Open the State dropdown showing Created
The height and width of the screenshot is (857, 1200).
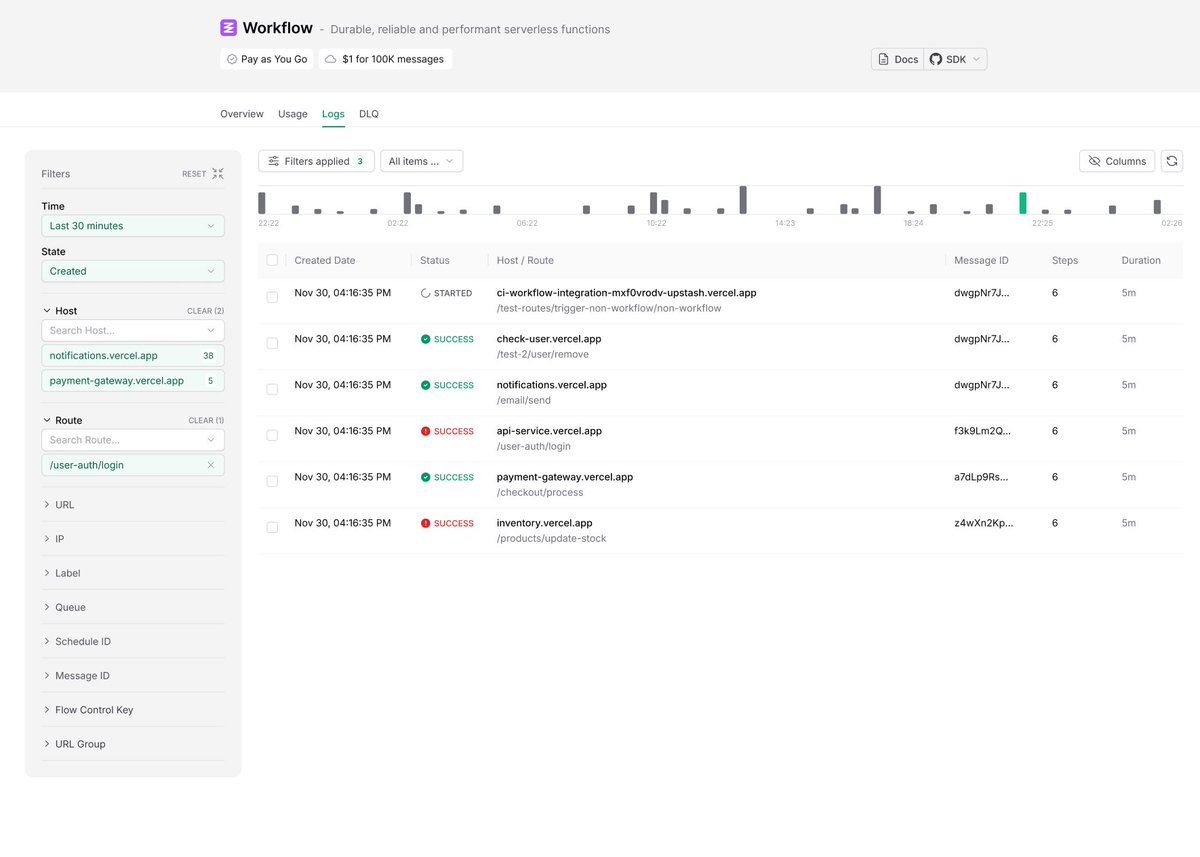133,271
